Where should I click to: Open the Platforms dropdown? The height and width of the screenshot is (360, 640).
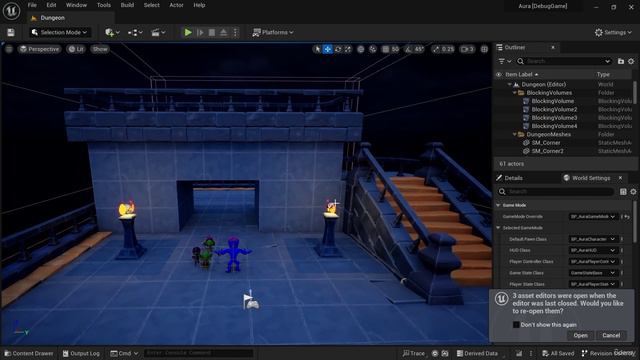click(273, 32)
